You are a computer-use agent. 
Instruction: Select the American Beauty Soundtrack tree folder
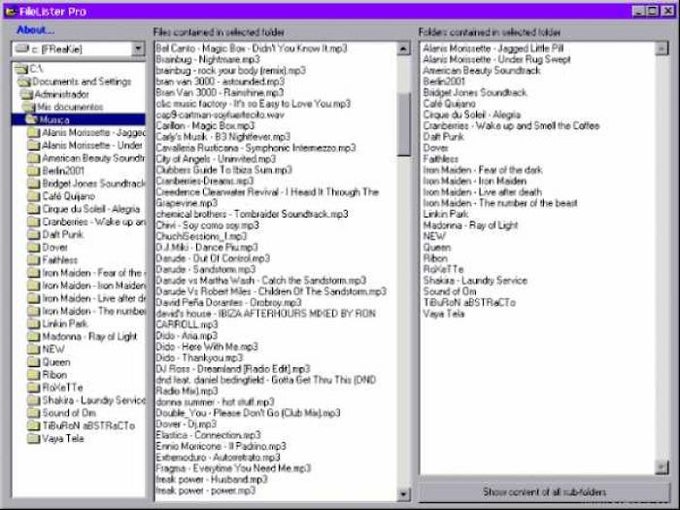coord(94,158)
